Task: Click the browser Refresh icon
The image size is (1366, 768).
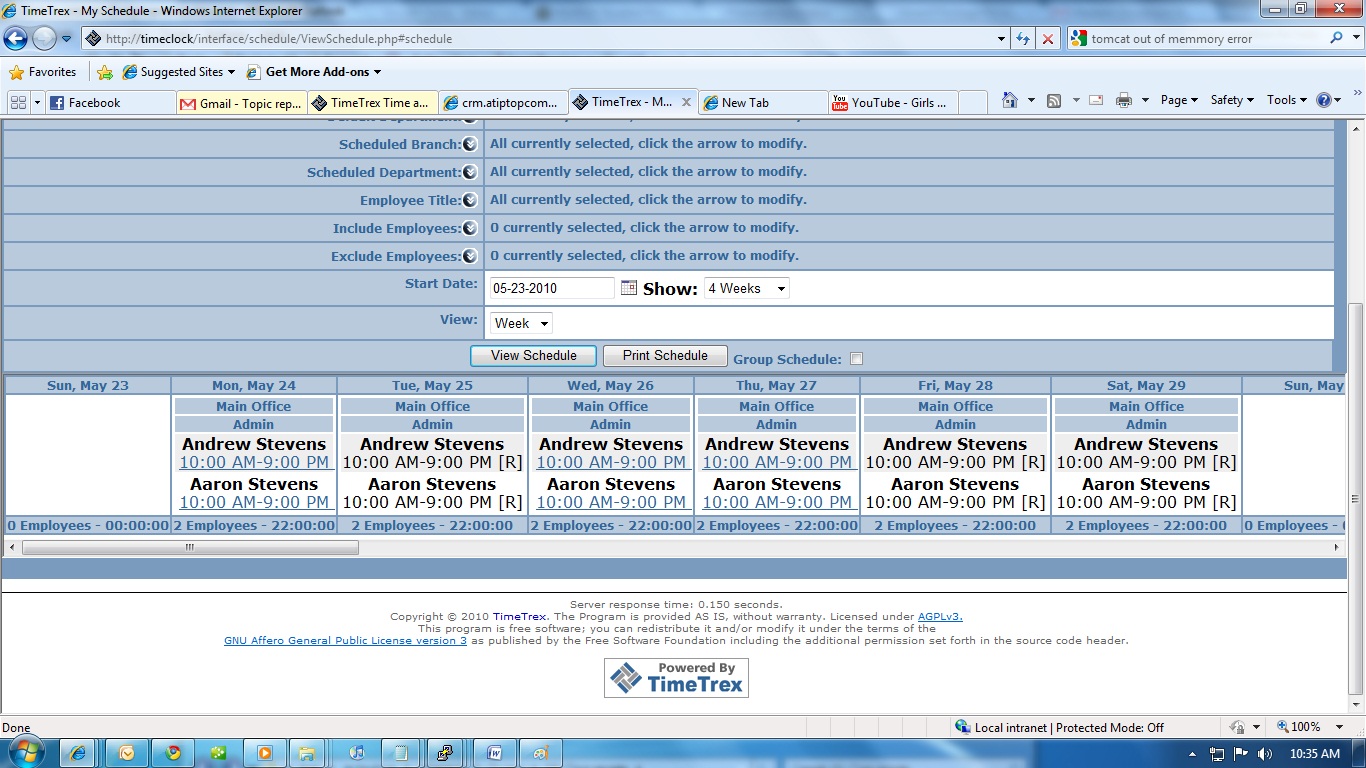Action: (x=1022, y=39)
